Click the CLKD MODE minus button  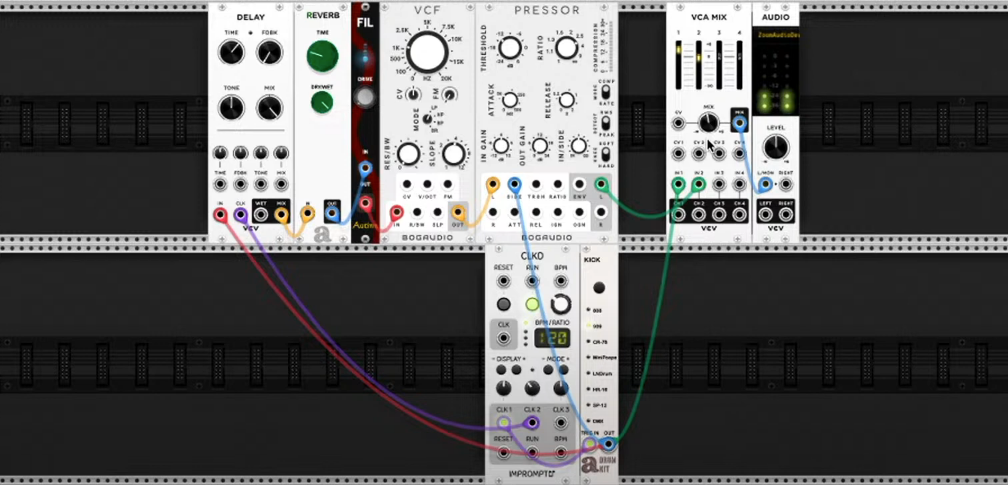pyautogui.click(x=548, y=369)
